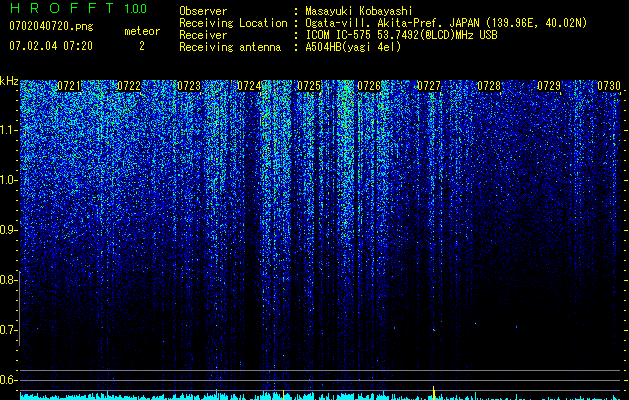Click the yellow meteor echo spike near 0727
Image resolution: width=629 pixels, height=400 pixels.
tap(434, 392)
